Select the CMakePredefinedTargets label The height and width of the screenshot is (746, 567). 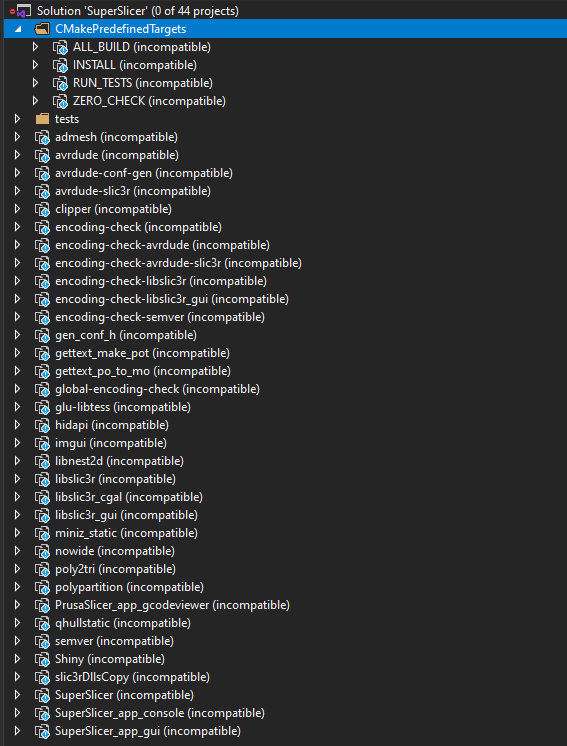pos(120,29)
